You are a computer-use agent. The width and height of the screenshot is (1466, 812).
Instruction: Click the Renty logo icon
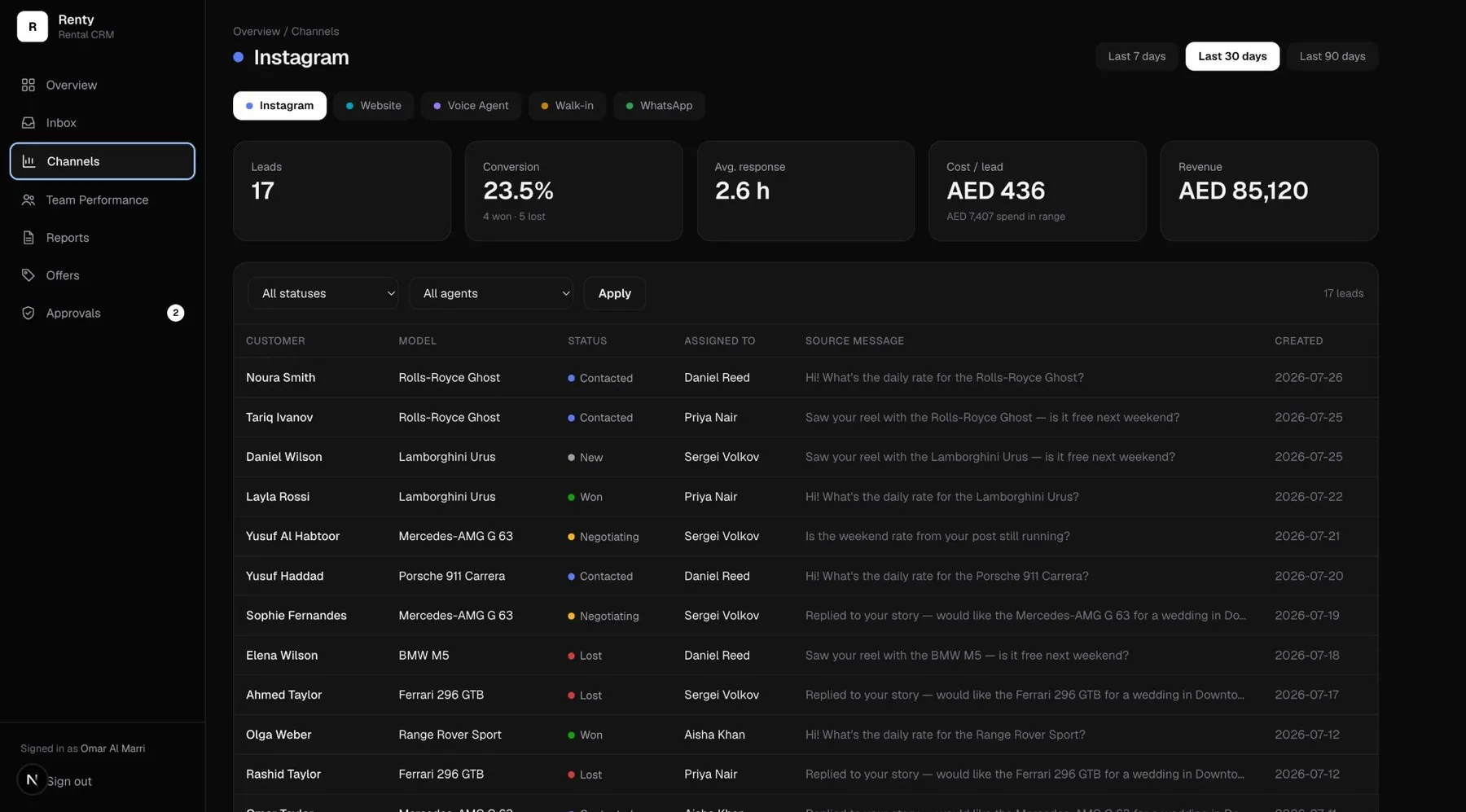click(33, 26)
